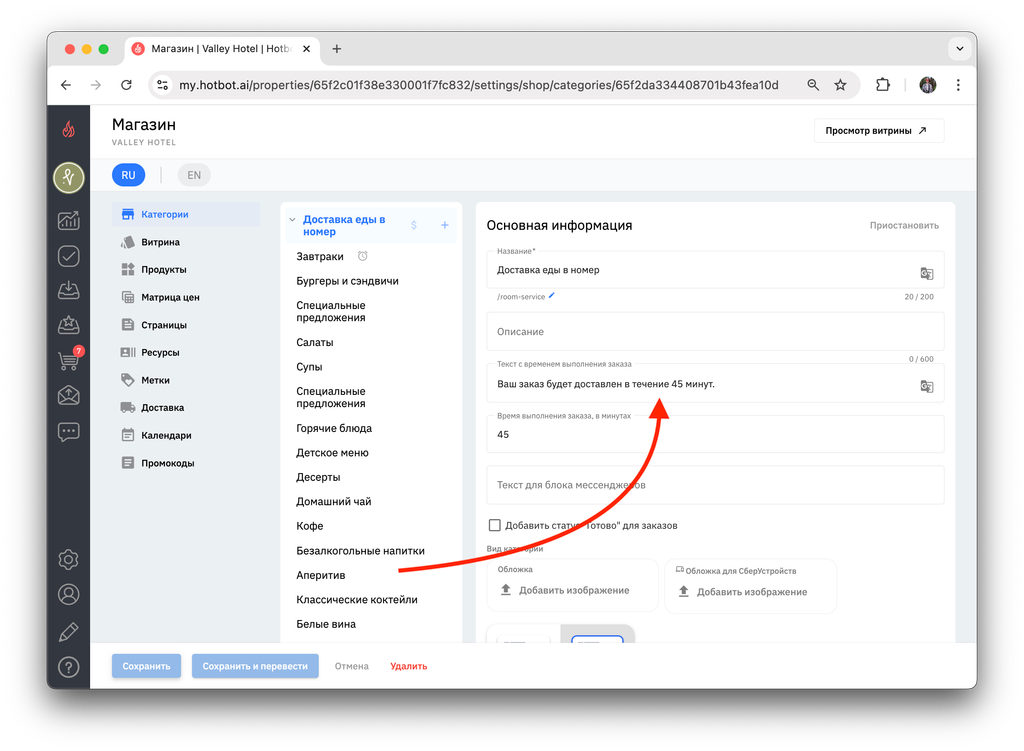Screen dimensions: 1024x751
Task: Open the Доставка menu item
Action: coord(186,407)
